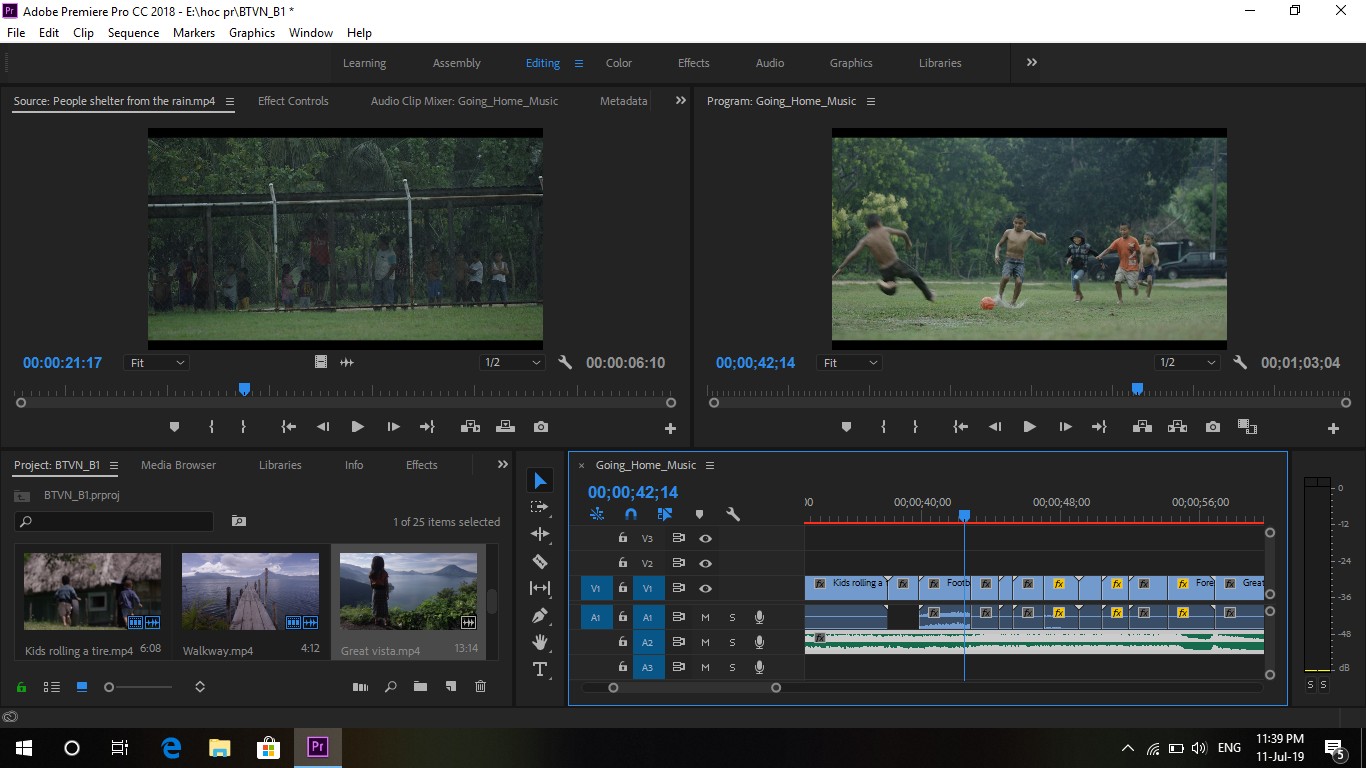1366x768 pixels.
Task: Adjust the project thumbnail zoom slider
Action: [x=140, y=687]
